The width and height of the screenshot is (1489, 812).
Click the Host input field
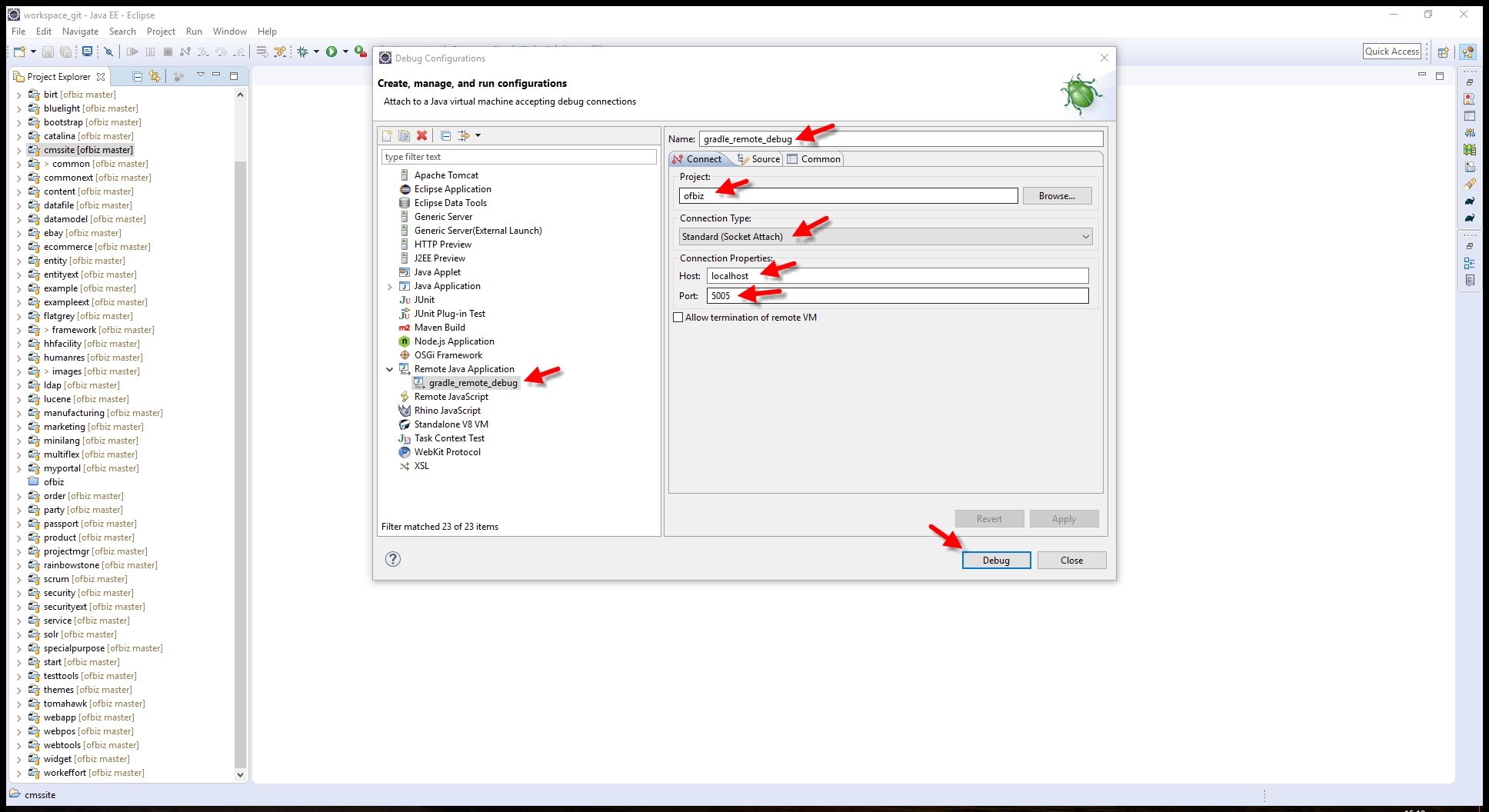tap(898, 276)
